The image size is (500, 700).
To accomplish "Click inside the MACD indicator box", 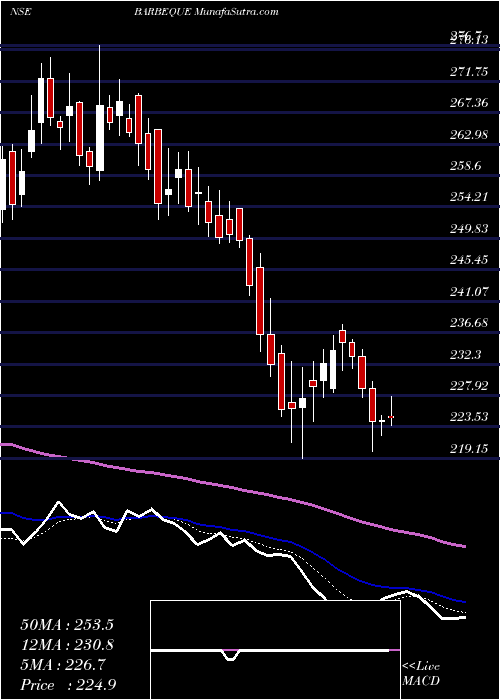I will pos(275,650).
